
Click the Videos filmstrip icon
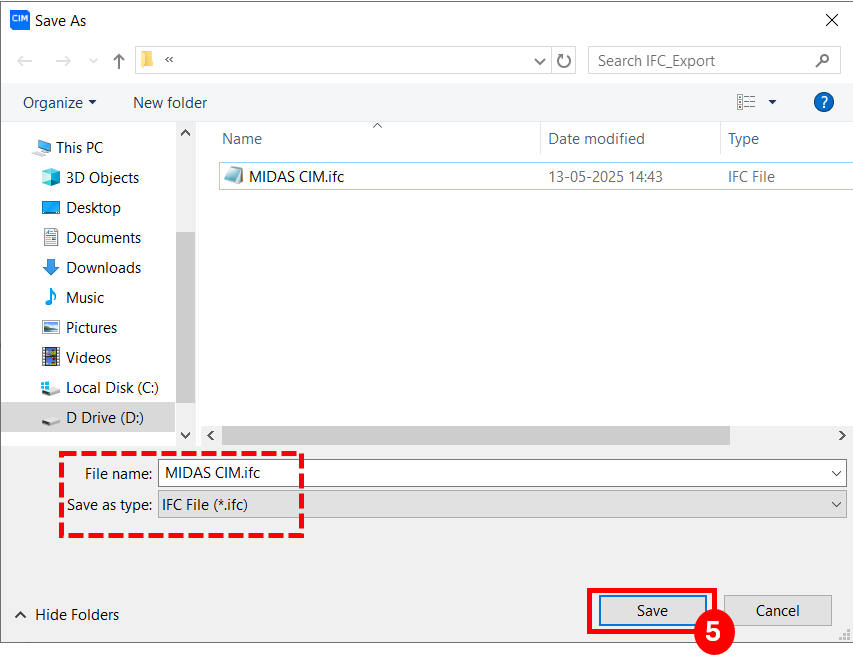pos(51,357)
